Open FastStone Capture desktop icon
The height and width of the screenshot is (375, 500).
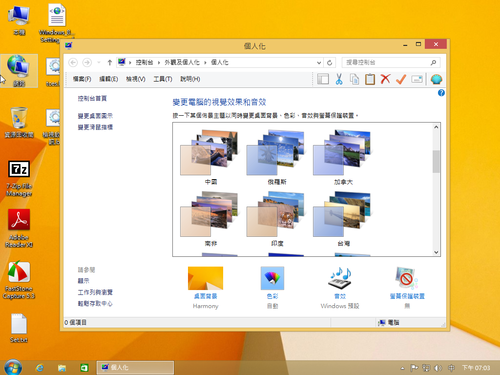(x=19, y=280)
